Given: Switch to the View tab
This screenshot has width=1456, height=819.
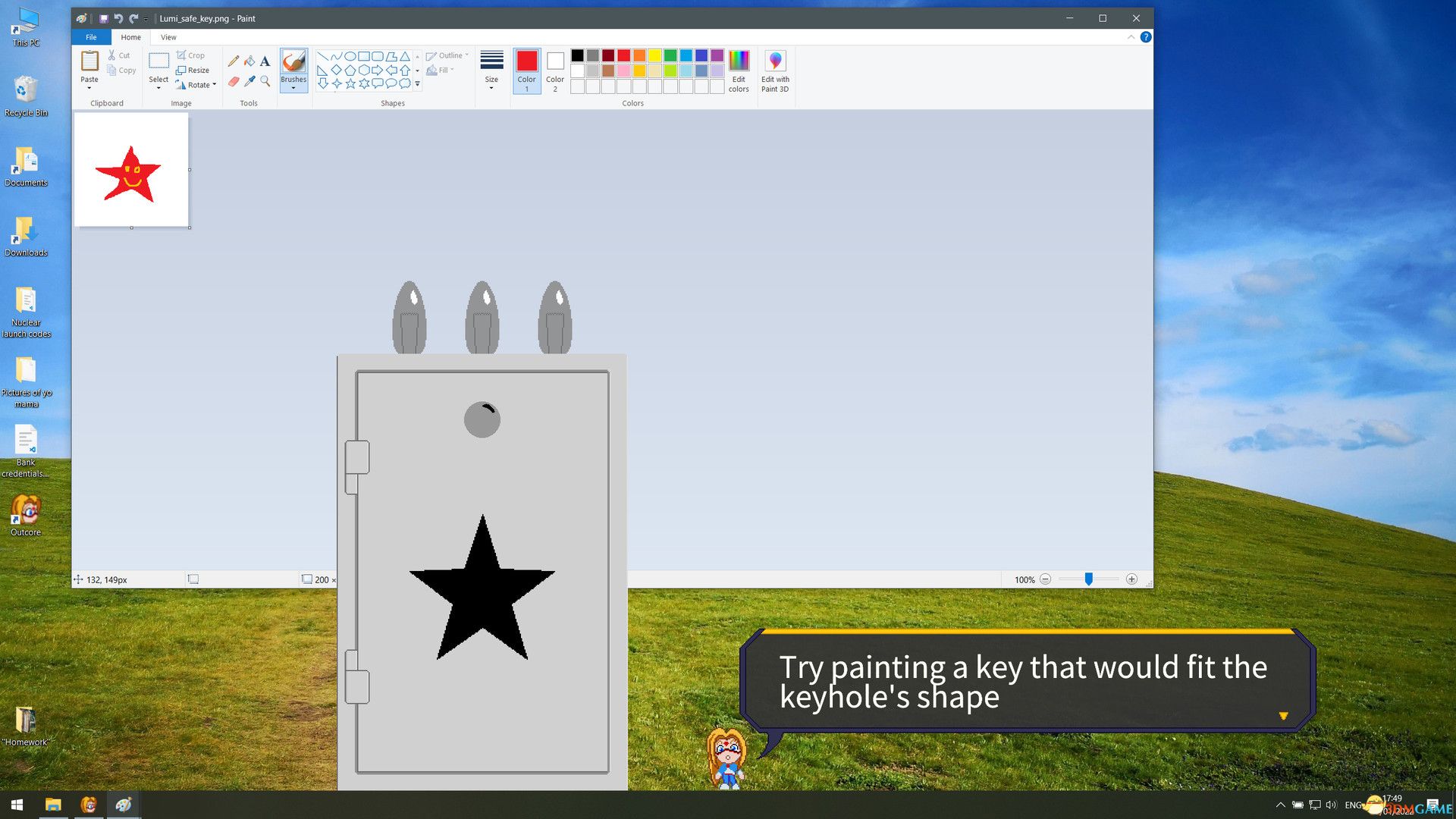Looking at the screenshot, I should (x=168, y=36).
